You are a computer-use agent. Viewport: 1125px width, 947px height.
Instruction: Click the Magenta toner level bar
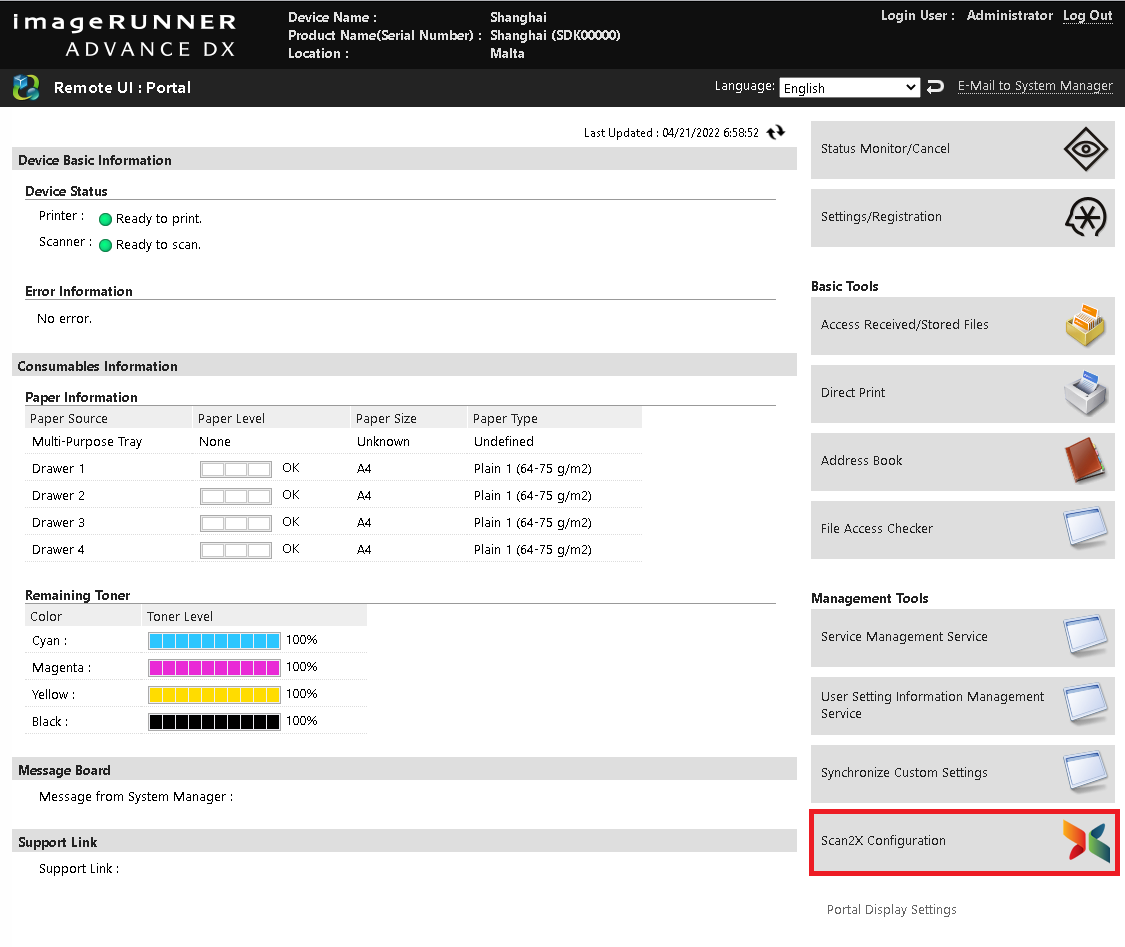click(x=214, y=668)
